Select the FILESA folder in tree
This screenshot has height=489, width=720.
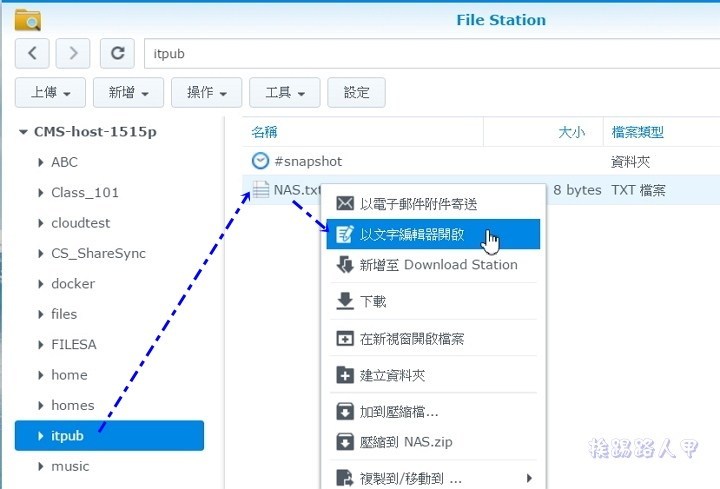[x=74, y=344]
